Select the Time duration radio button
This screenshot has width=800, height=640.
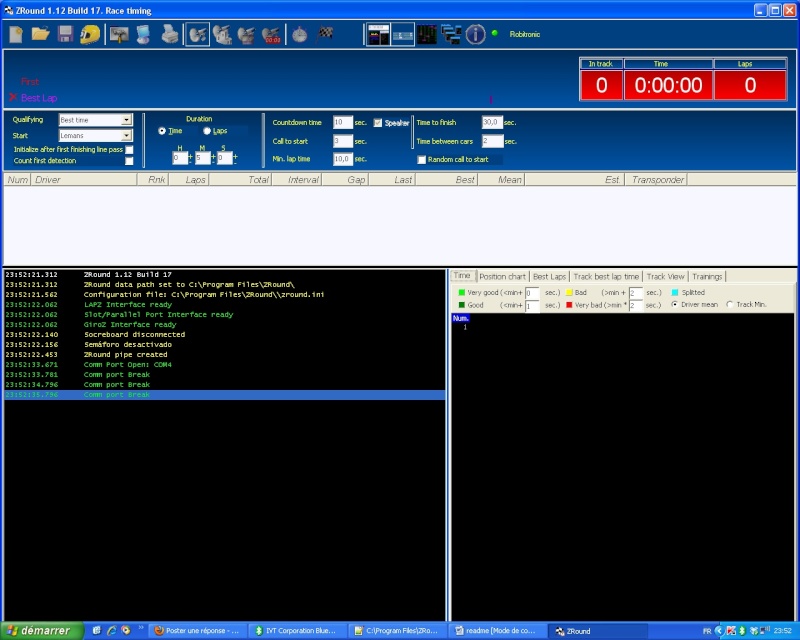(x=162, y=131)
